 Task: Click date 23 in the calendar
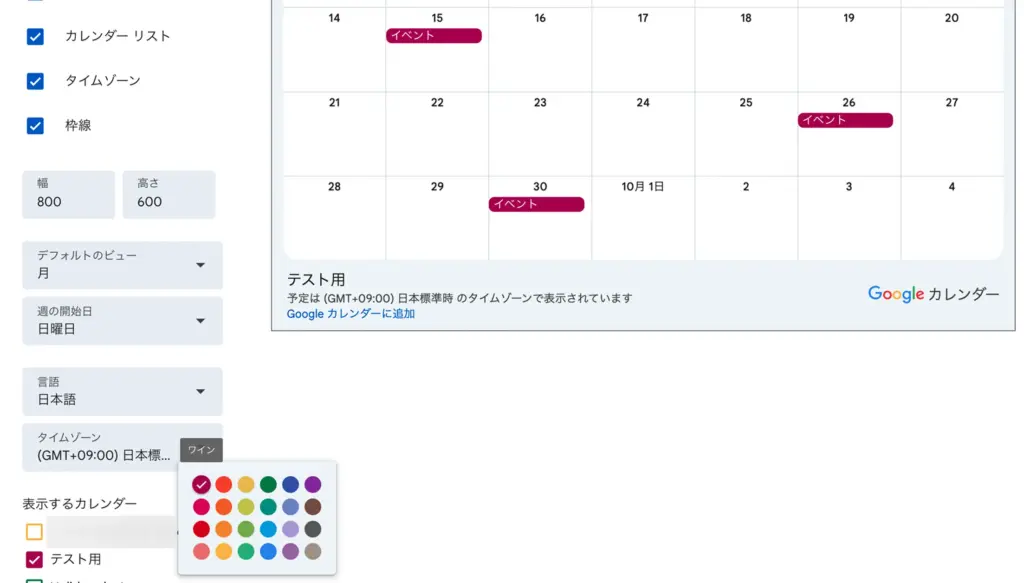[540, 102]
